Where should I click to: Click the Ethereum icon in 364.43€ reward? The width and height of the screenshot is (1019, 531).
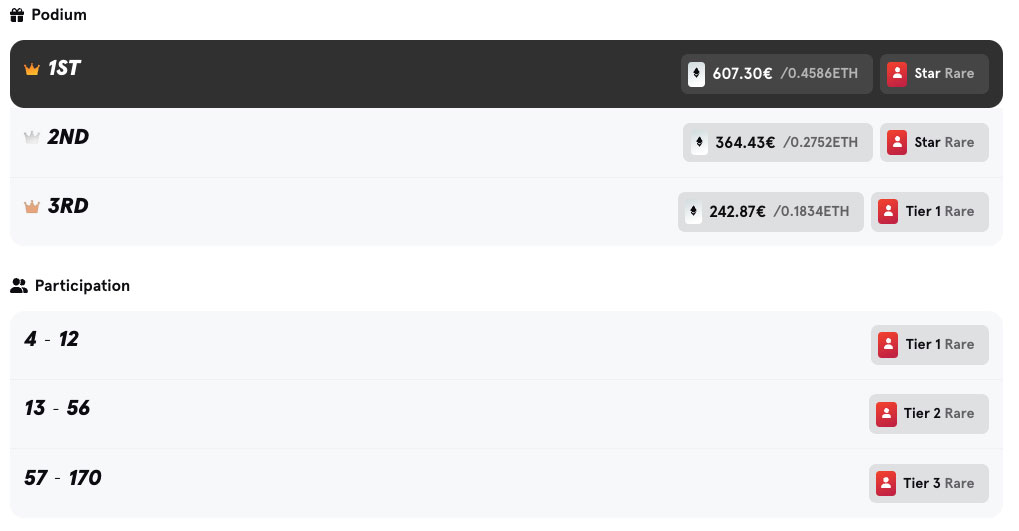click(699, 142)
